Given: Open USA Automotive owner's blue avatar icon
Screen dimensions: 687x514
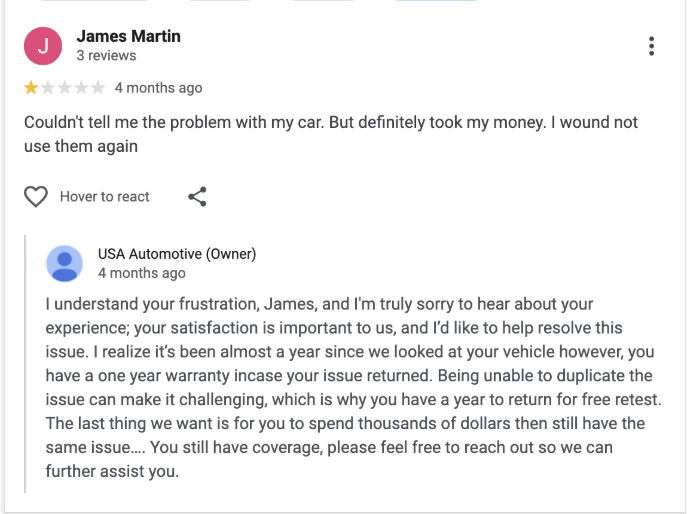Looking at the screenshot, I should (x=64, y=263).
